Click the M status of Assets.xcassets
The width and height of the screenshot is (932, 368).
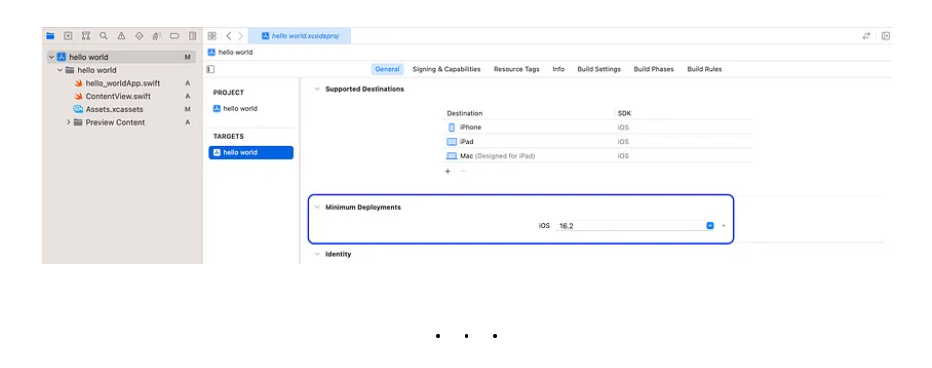pyautogui.click(x=187, y=109)
